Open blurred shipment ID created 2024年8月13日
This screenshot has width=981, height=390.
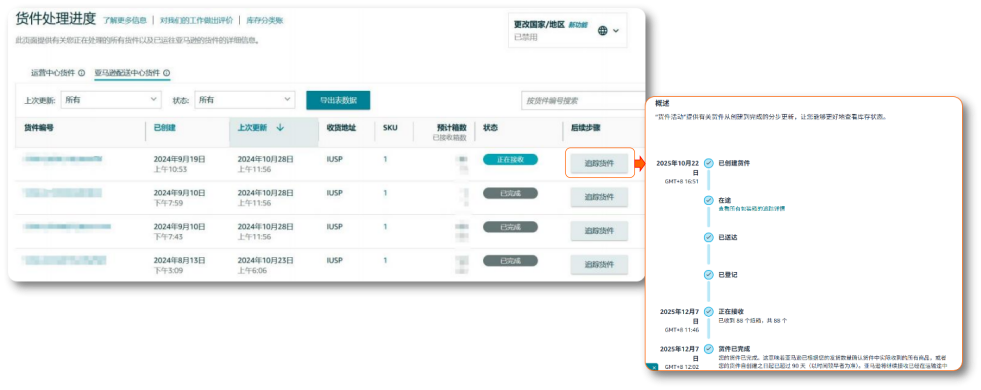pyautogui.click(x=65, y=260)
